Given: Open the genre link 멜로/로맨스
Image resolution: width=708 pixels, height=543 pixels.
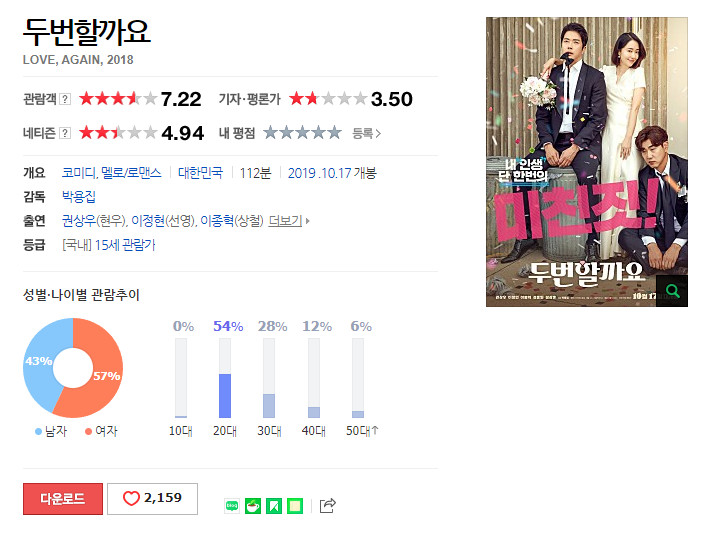Looking at the screenshot, I should [131, 173].
